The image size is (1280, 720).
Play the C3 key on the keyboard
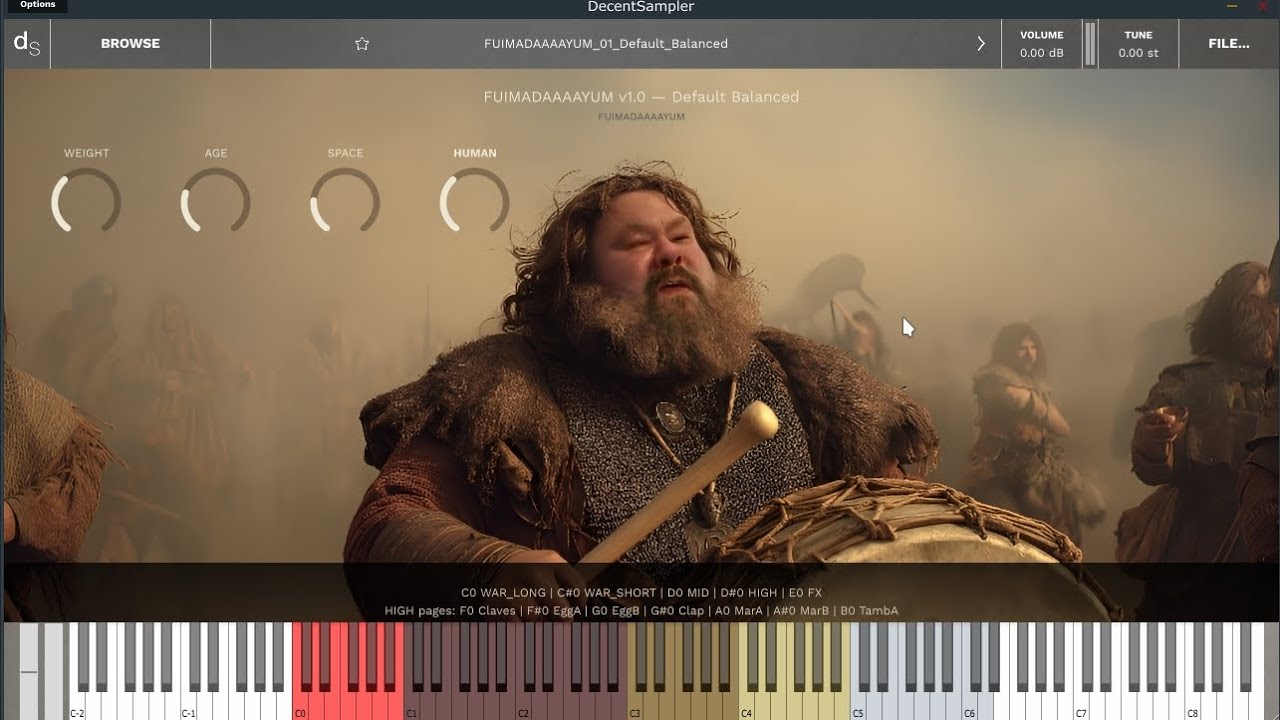(636, 706)
